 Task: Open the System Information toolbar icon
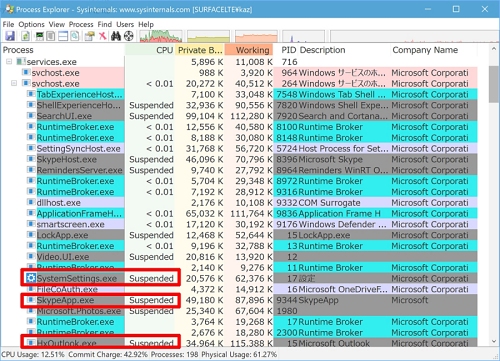click(40, 36)
